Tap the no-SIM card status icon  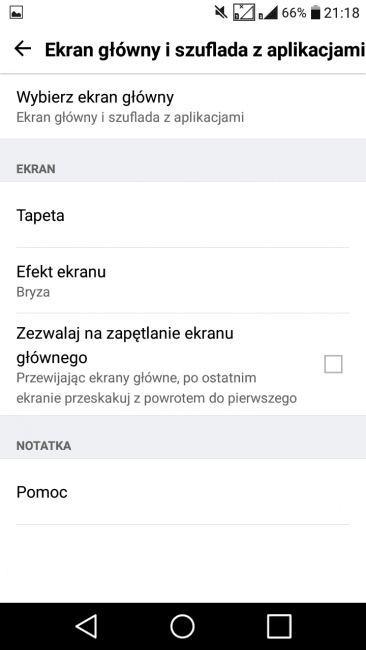(243, 12)
